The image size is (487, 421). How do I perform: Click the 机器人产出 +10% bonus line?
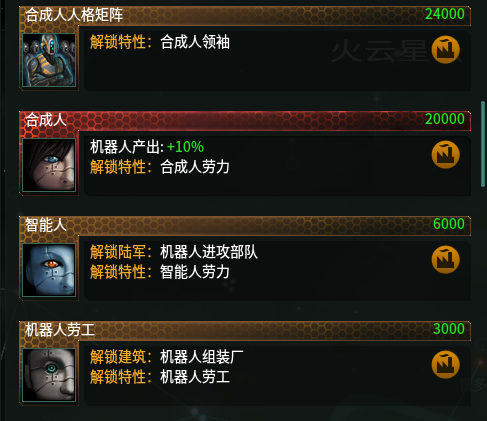click(x=147, y=147)
